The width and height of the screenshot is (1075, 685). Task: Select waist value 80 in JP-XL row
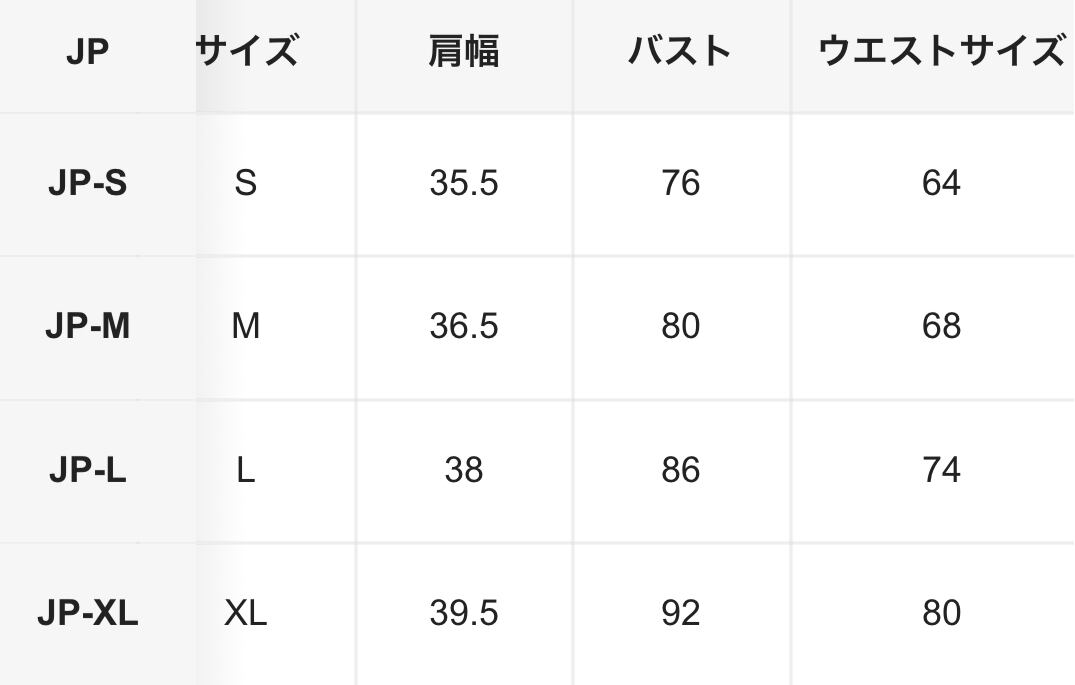[x=940, y=613]
